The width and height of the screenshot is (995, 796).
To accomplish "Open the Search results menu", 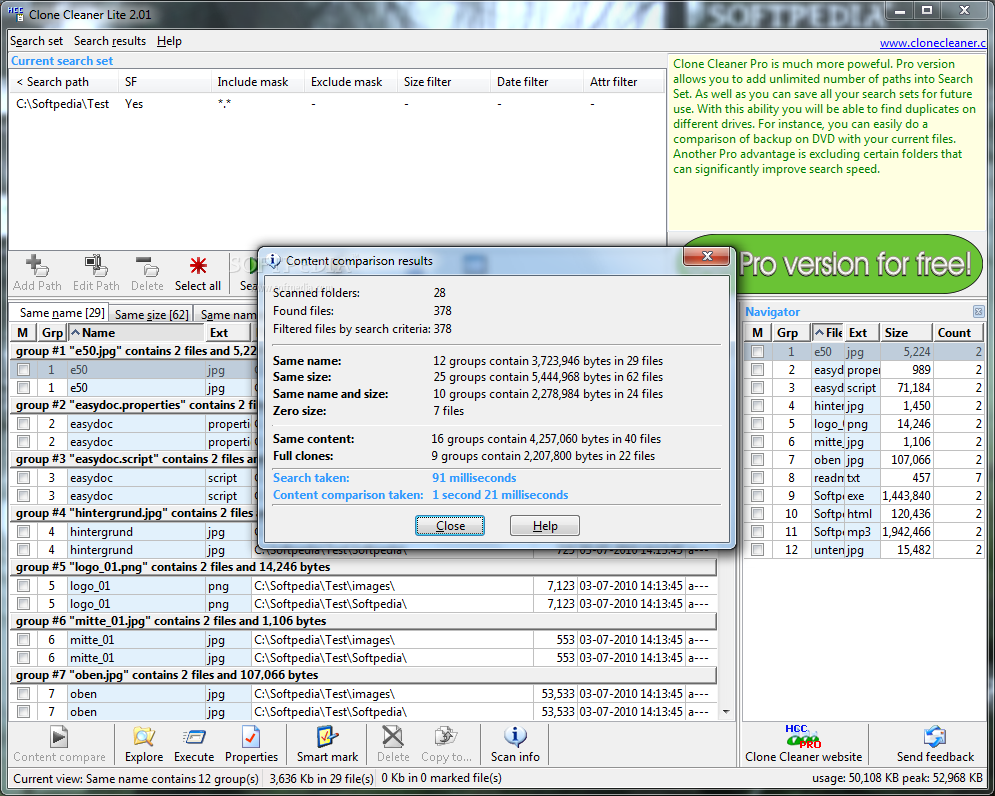I will coord(110,41).
